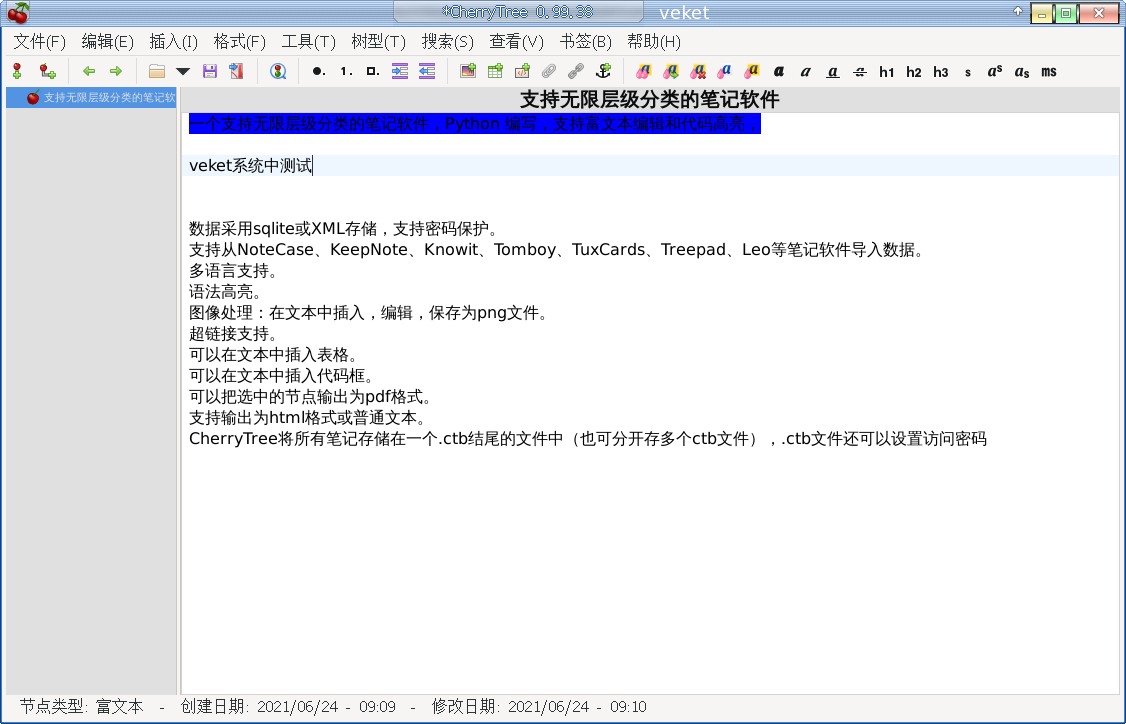
Task: Click the line '可以在文本中插入表格。'
Action: click(x=274, y=355)
